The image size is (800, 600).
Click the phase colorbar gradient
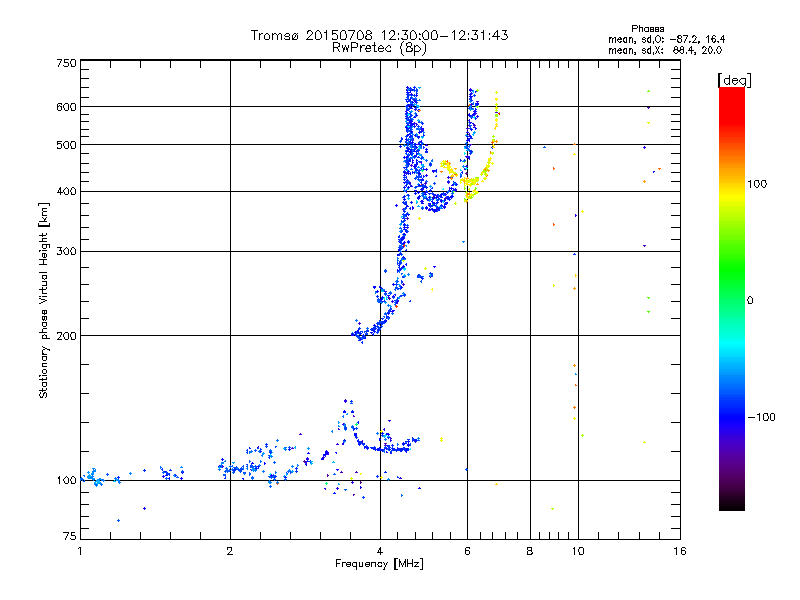732,299
